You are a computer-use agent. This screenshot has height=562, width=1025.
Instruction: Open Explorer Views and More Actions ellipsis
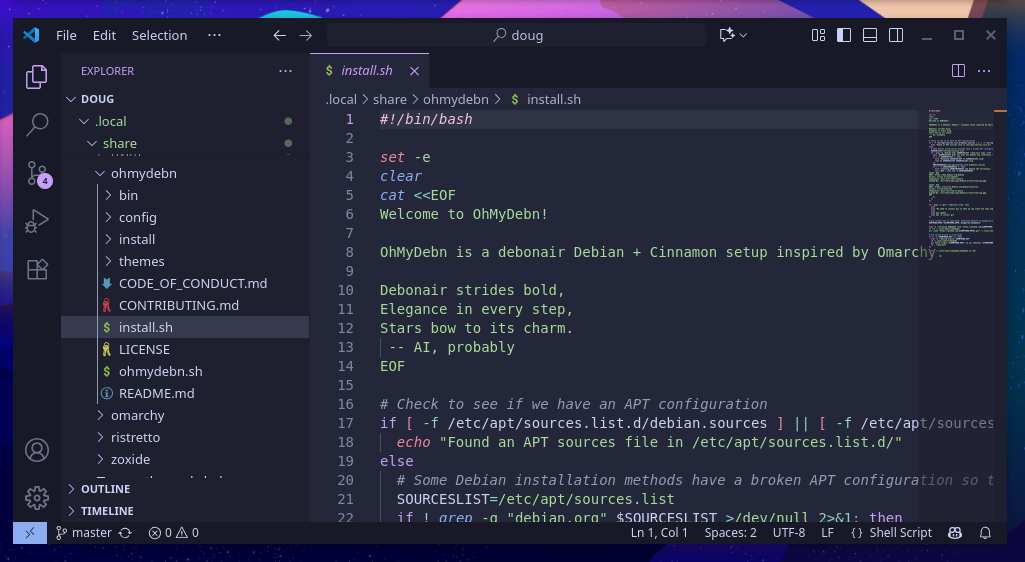[285, 71]
